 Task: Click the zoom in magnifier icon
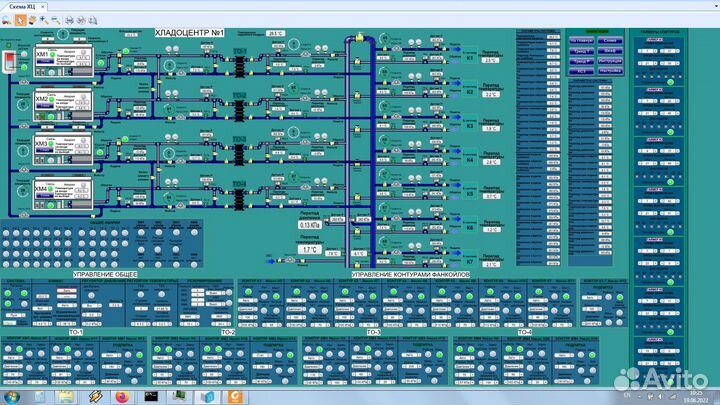click(43, 19)
